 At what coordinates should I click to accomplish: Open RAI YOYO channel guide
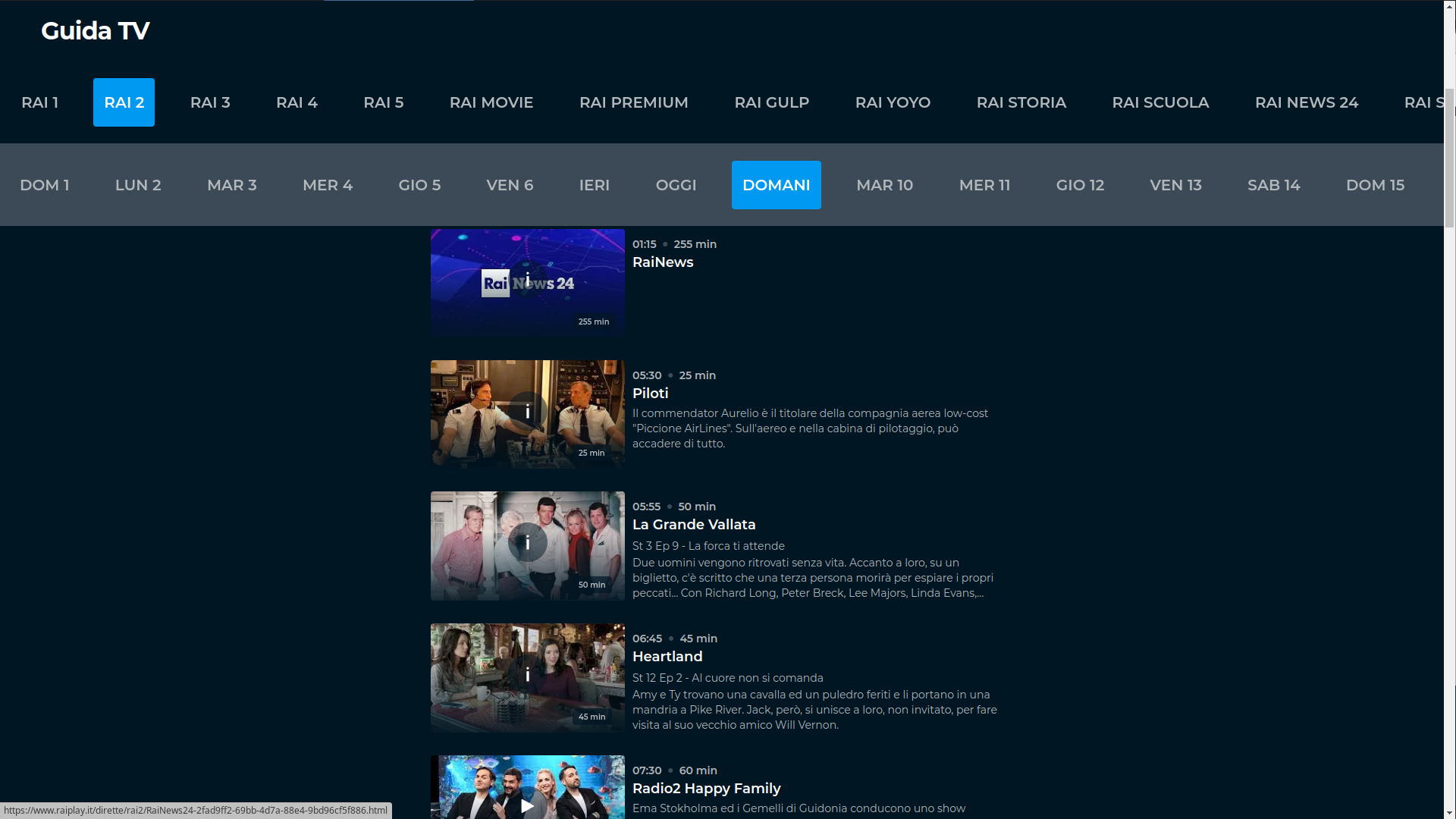tap(893, 102)
